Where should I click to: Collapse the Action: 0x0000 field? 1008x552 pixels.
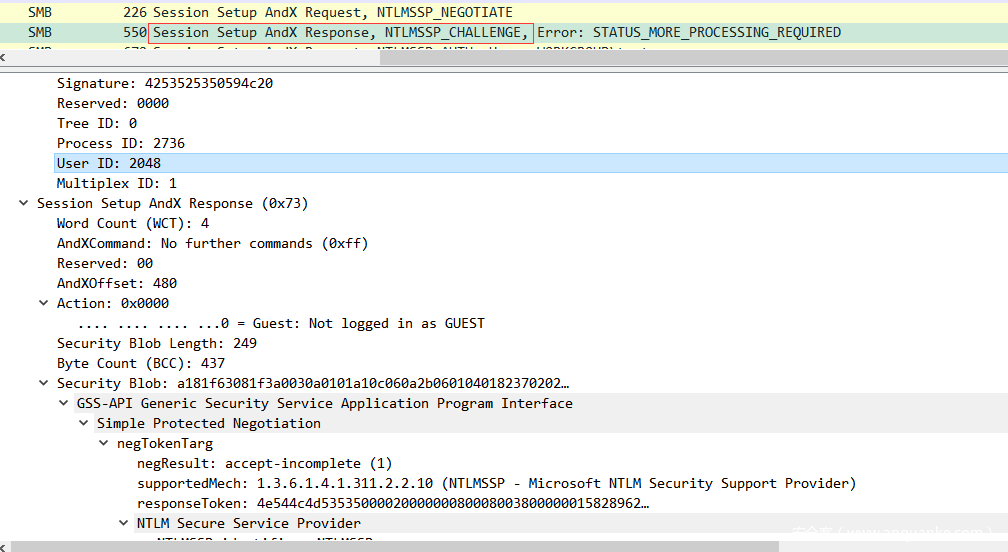click(44, 303)
